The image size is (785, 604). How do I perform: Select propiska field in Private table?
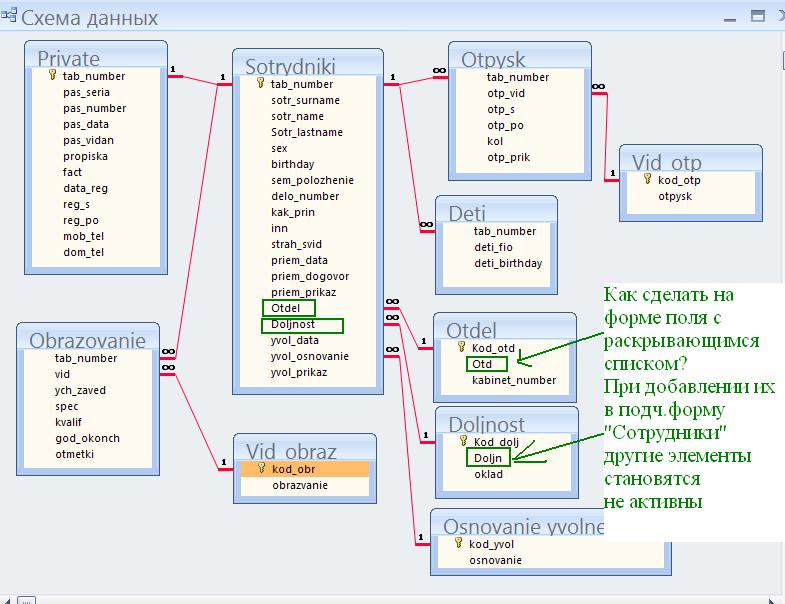coord(85,156)
